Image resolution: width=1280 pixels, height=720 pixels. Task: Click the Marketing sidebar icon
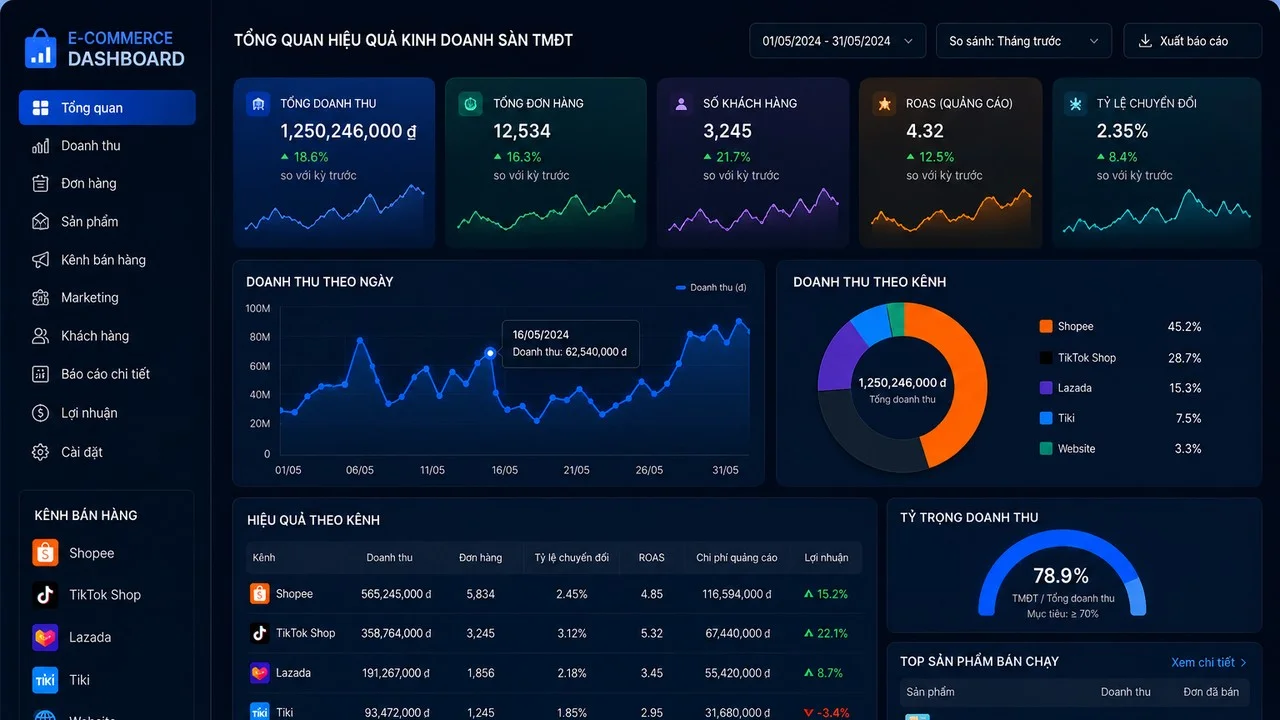click(x=41, y=298)
